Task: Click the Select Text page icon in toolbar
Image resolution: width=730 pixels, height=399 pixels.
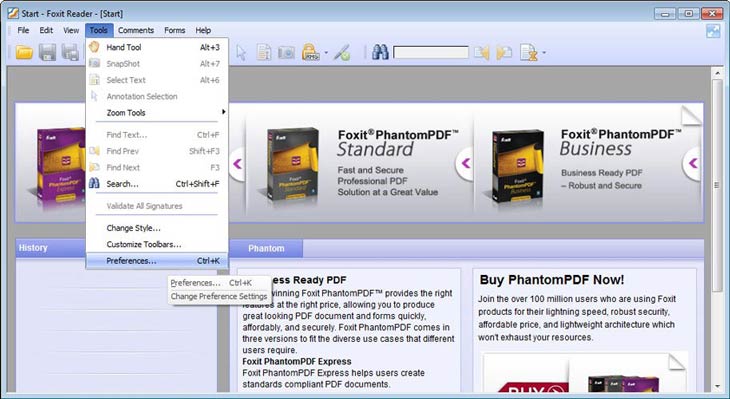Action: coord(264,52)
